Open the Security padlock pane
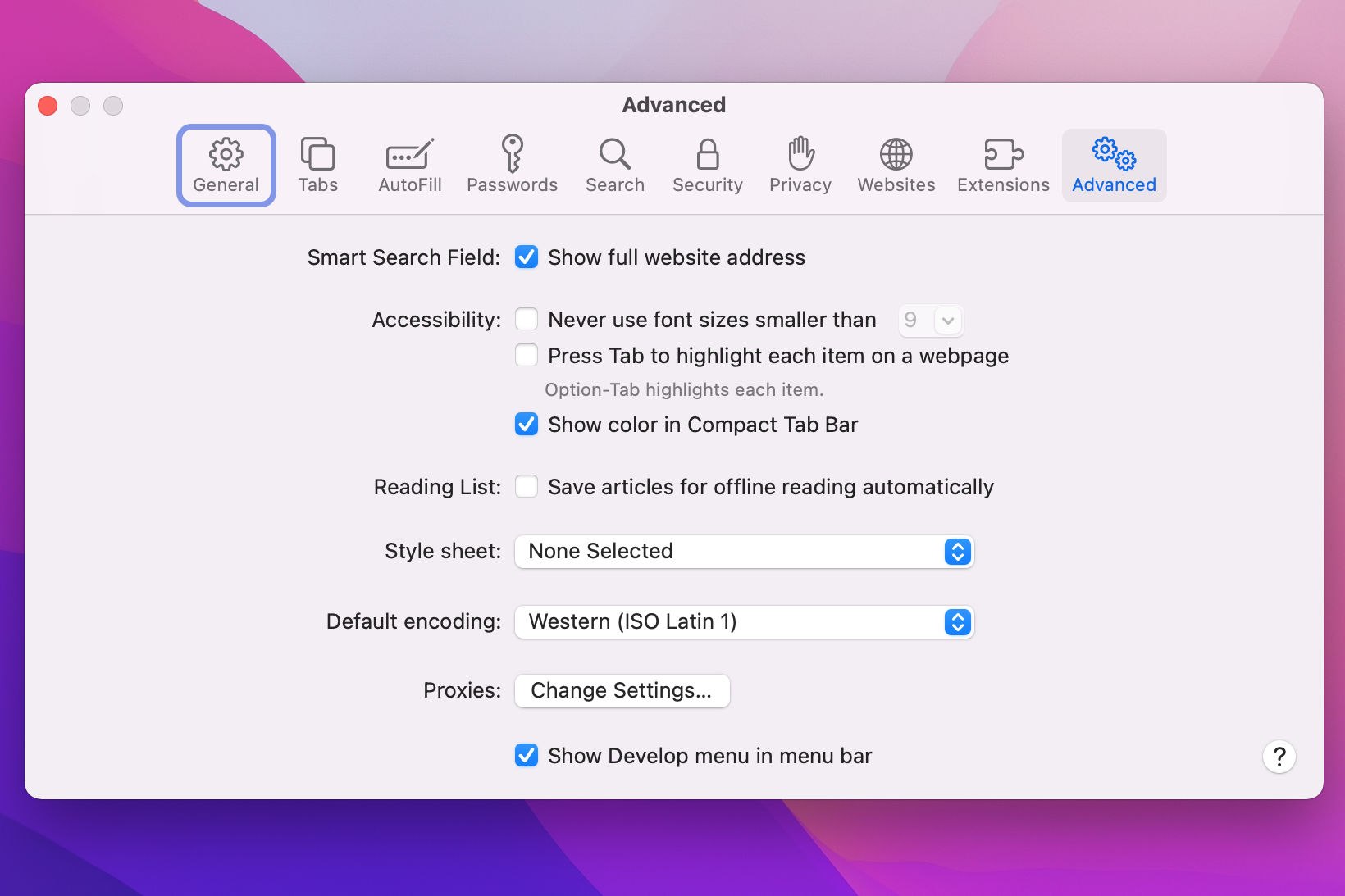This screenshot has height=896, width=1345. tap(708, 166)
